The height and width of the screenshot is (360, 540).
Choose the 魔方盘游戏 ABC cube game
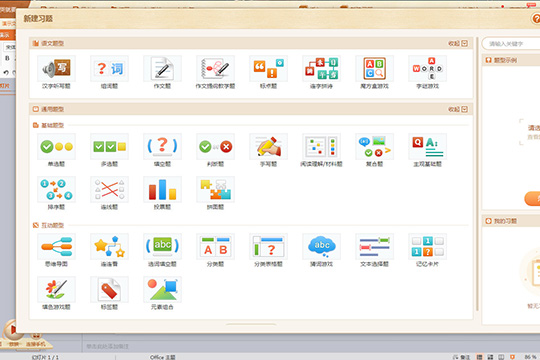tap(374, 69)
